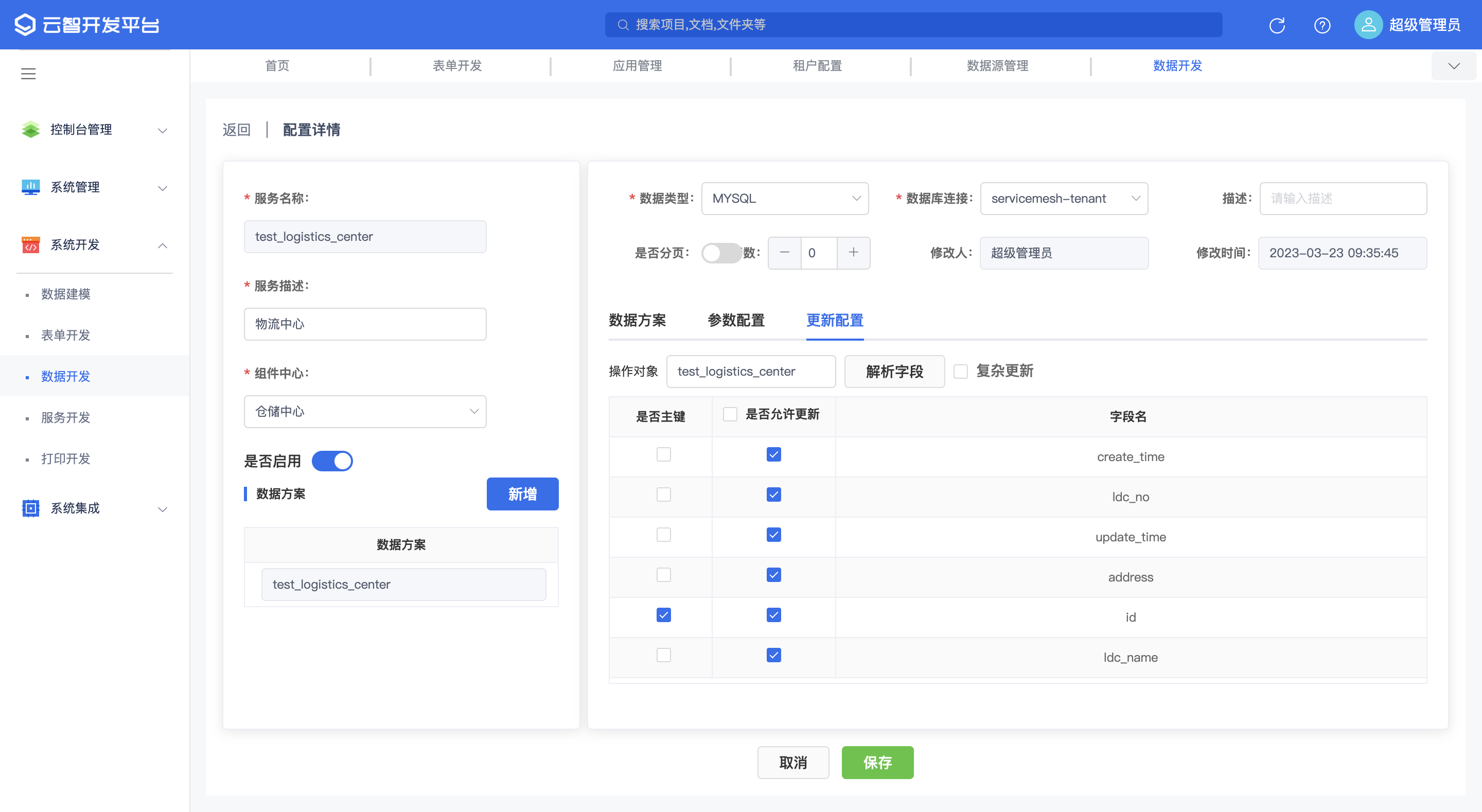1482x812 pixels.
Task: Click the 描述 input field
Action: (x=1343, y=199)
